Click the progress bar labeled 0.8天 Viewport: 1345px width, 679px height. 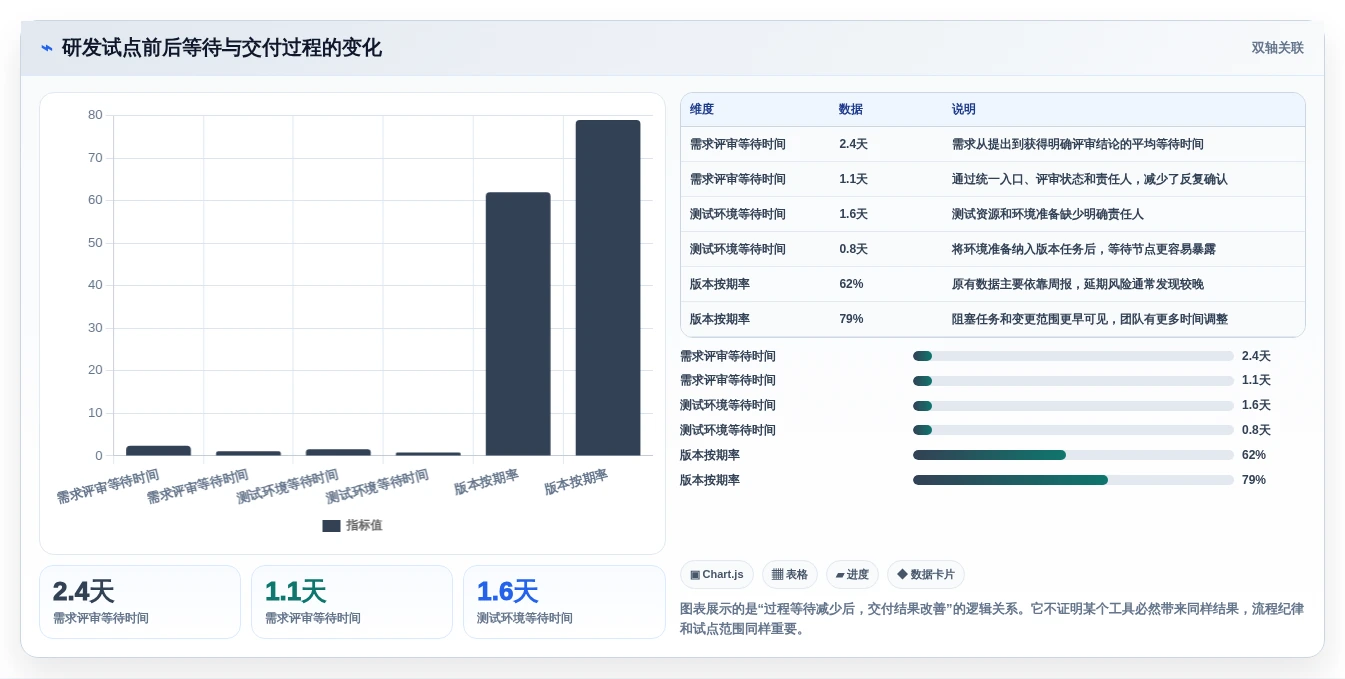click(1073, 431)
